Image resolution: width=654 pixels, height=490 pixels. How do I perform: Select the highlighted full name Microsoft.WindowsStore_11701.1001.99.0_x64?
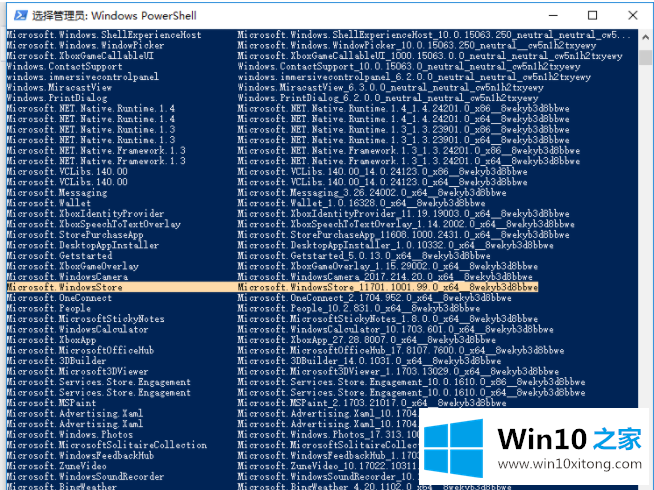coord(388,287)
